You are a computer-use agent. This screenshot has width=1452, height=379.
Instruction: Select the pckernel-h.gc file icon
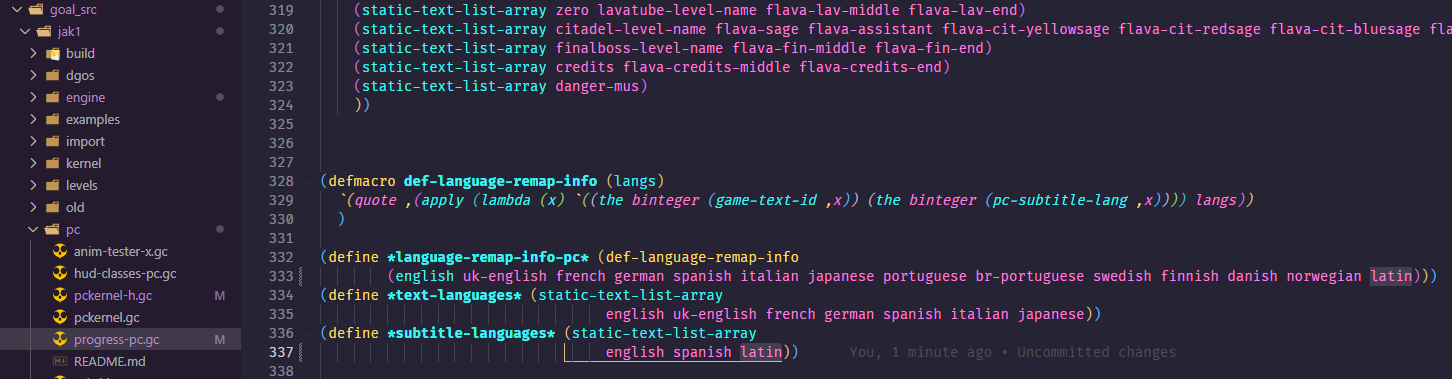(x=59, y=296)
